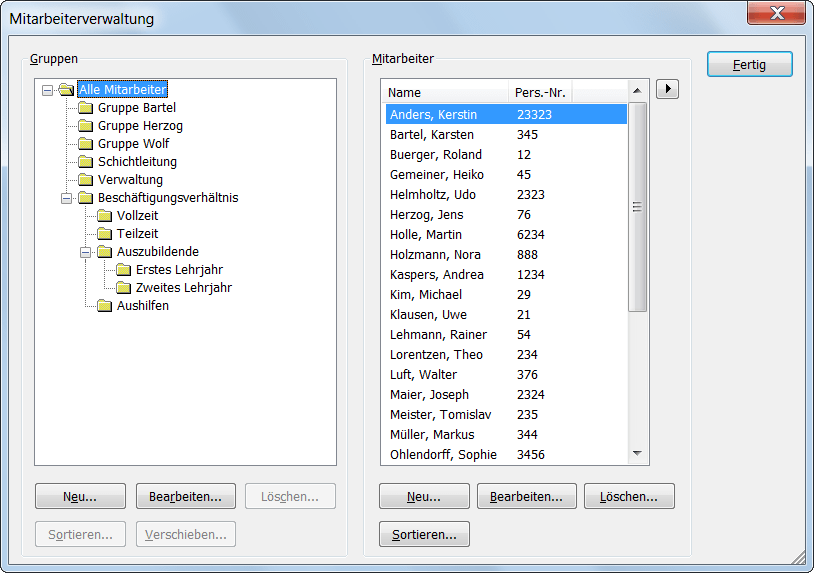
Task: Click Löschen under the Mitarbeiter list
Action: [x=629, y=496]
